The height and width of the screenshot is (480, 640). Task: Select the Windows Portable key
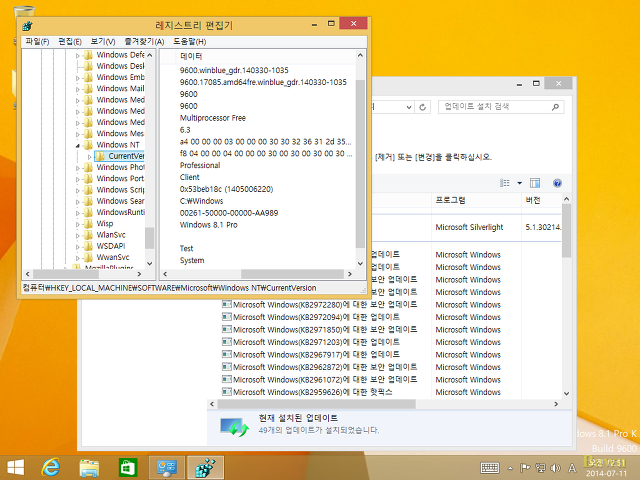click(120, 178)
